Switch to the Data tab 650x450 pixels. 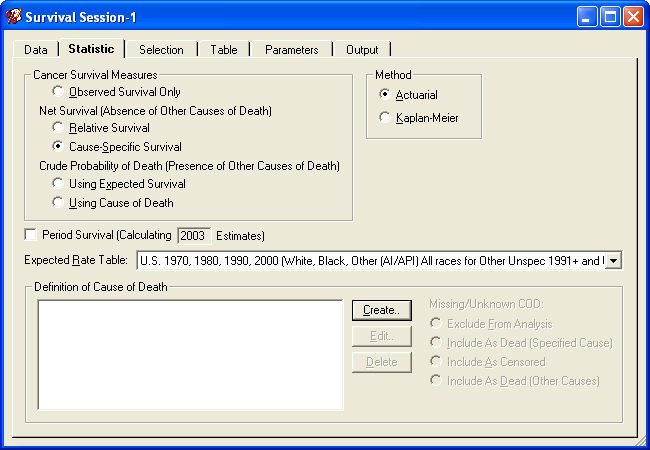click(35, 49)
